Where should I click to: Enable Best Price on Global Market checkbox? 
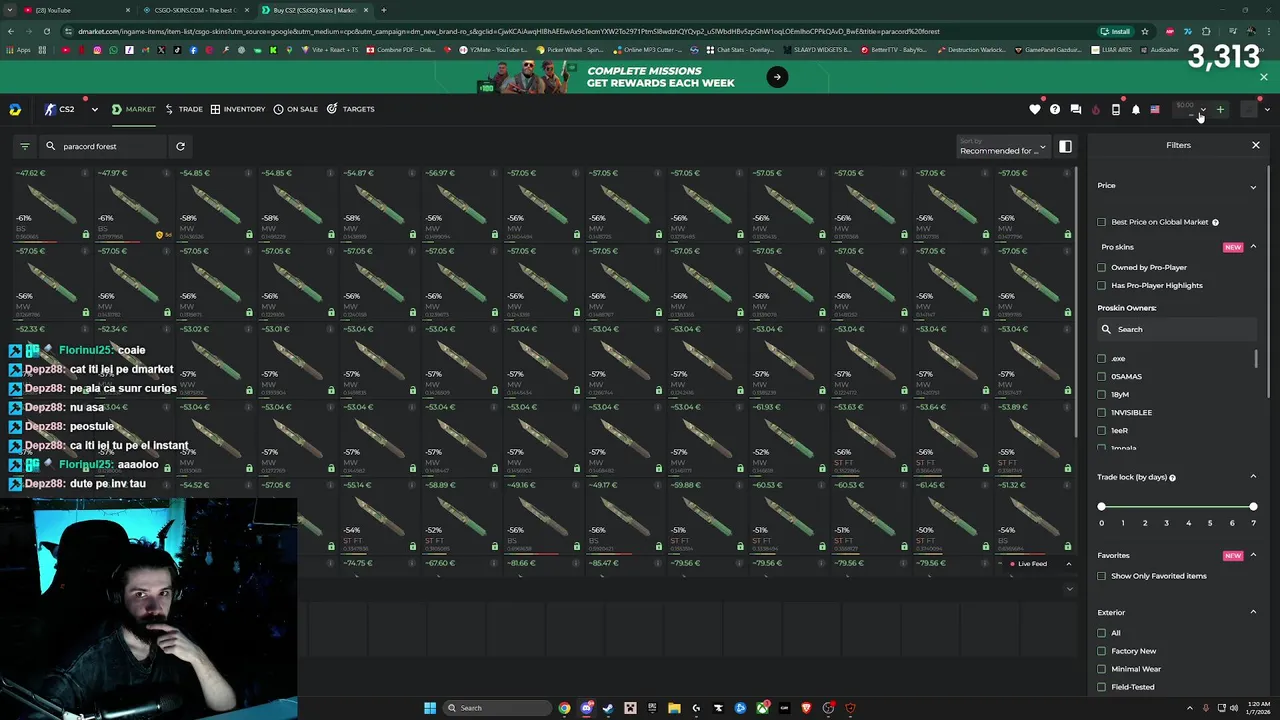tap(1102, 222)
